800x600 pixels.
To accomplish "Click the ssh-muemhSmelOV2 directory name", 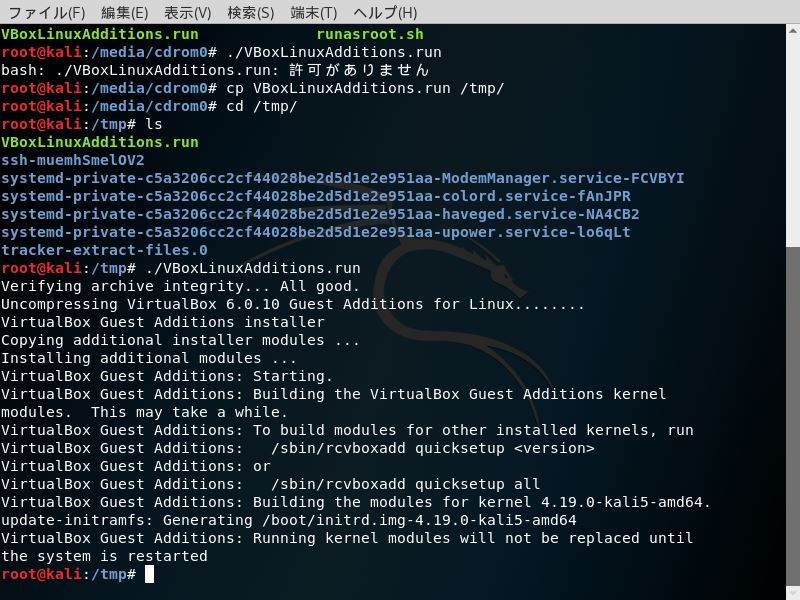I will [72, 160].
